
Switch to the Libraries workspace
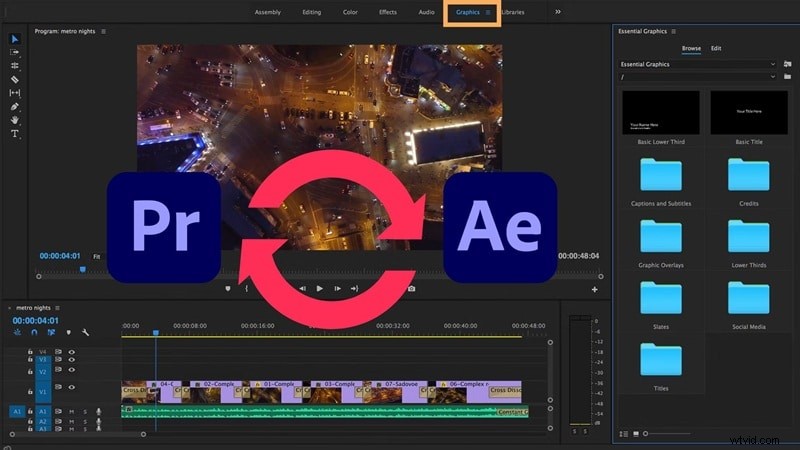[x=513, y=12]
